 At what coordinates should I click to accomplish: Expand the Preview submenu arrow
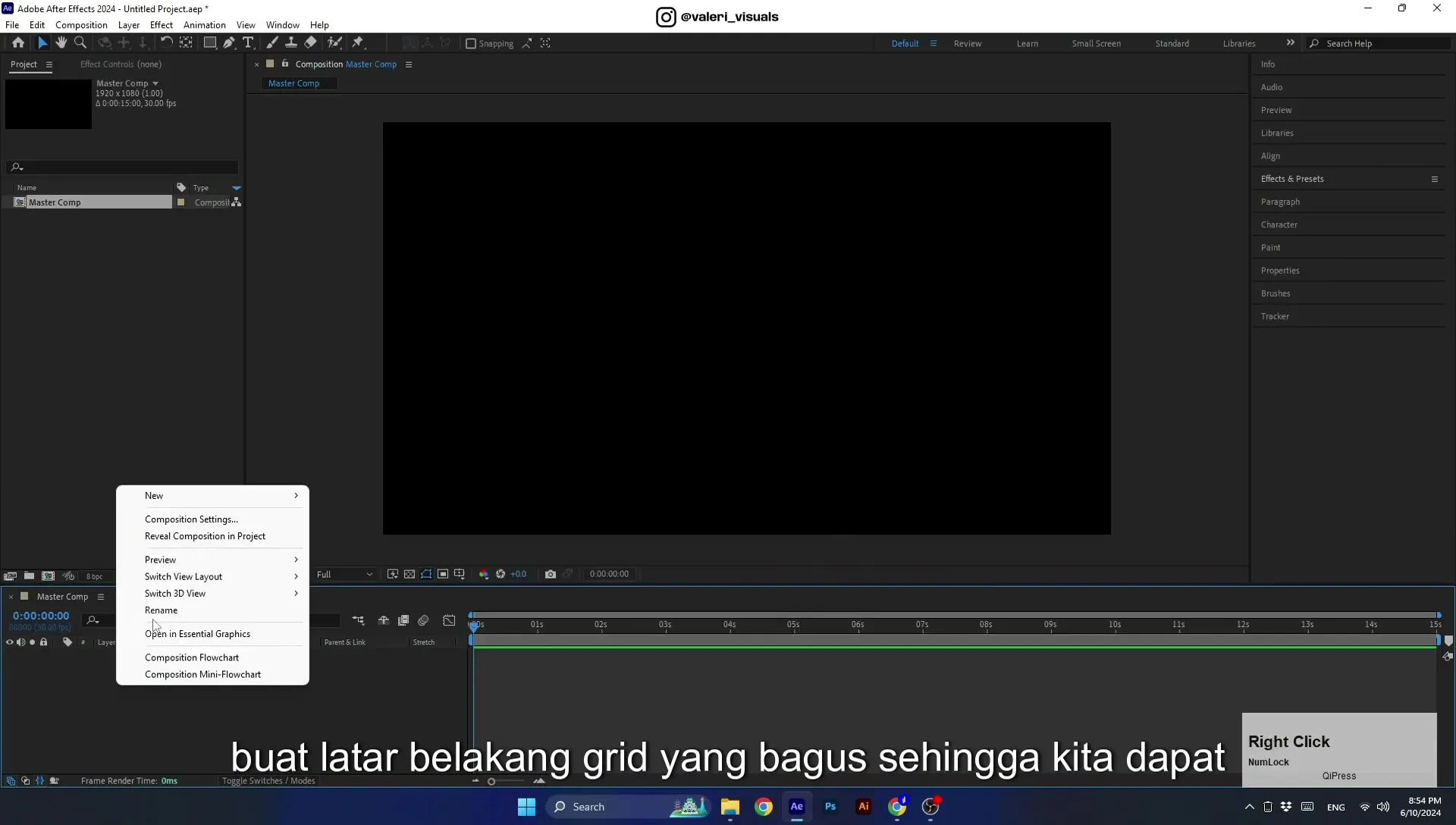[x=296, y=560]
